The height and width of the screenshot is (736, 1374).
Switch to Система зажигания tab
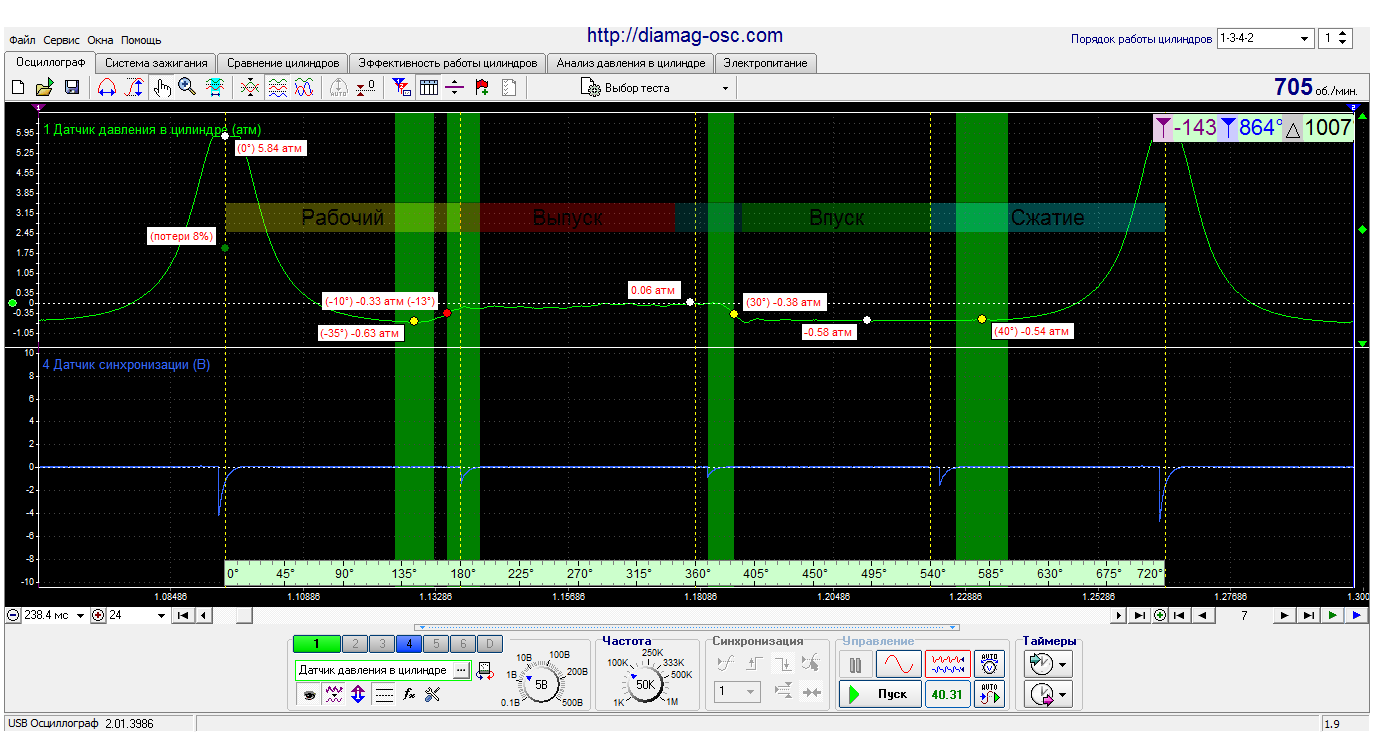pyautogui.click(x=156, y=63)
